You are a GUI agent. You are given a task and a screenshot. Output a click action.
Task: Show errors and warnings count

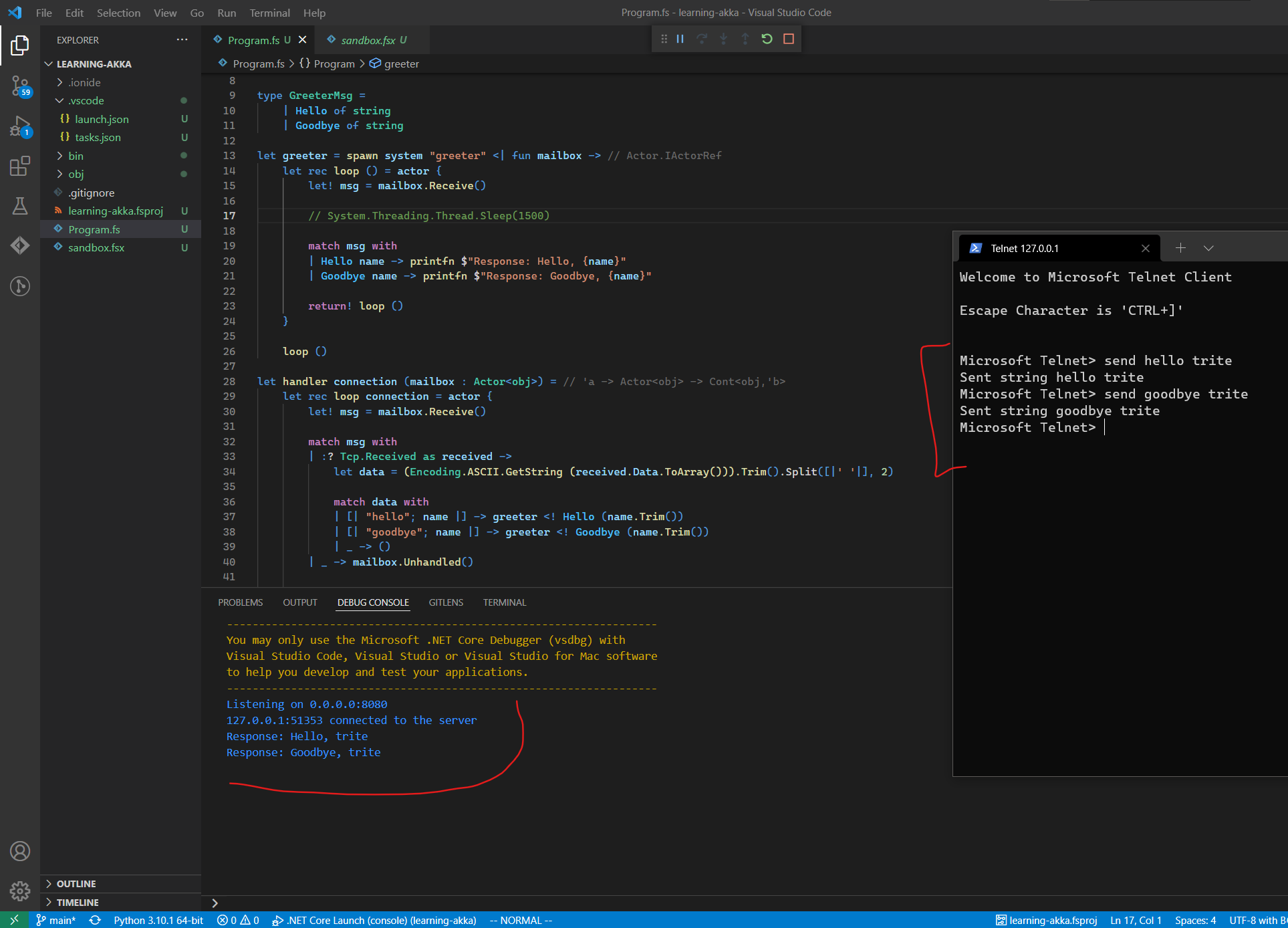pos(238,920)
